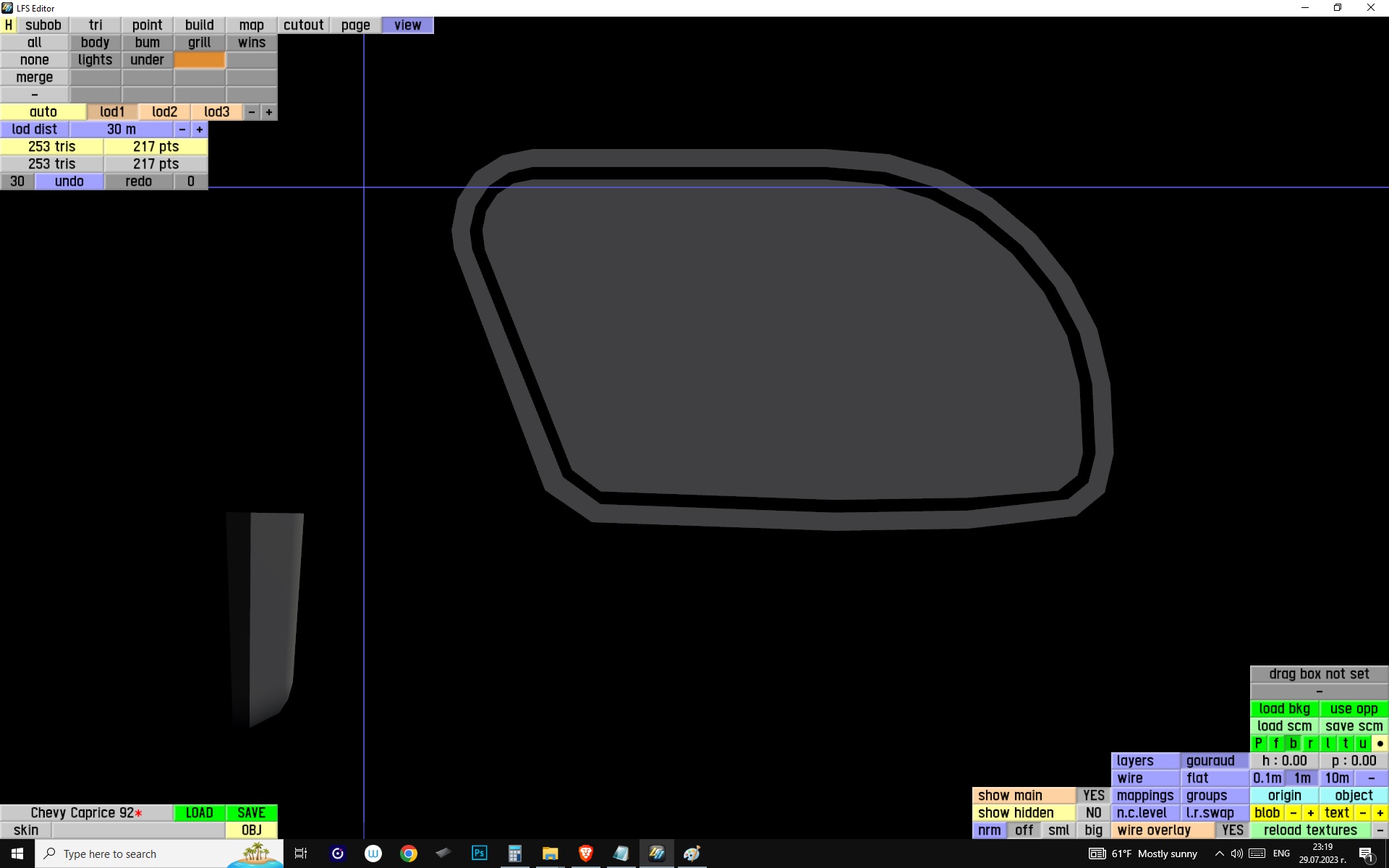Image resolution: width=1389 pixels, height=868 pixels.
Task: Toggle show hidden NO button
Action: [1093, 812]
